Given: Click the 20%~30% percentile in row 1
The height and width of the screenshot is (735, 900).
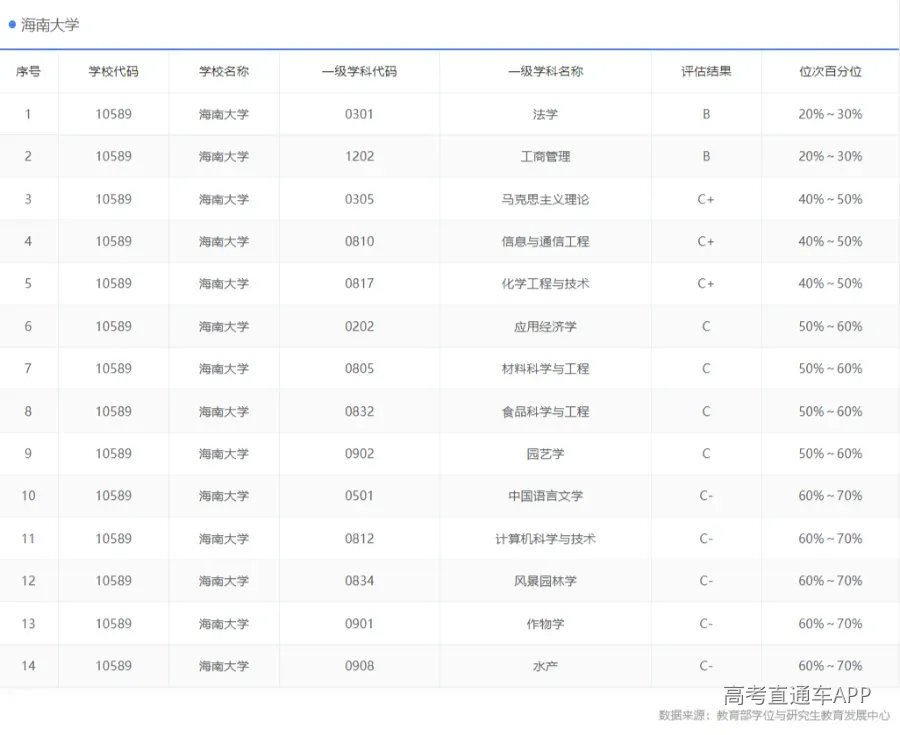Looking at the screenshot, I should [831, 114].
